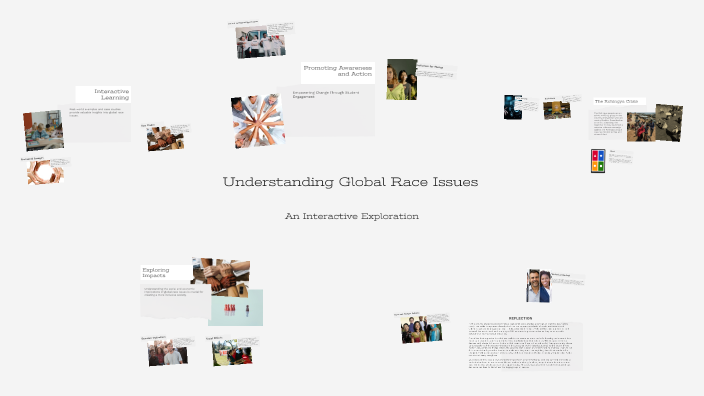Select the REFLECTION heading
This screenshot has height=396, width=704.
pos(520,318)
